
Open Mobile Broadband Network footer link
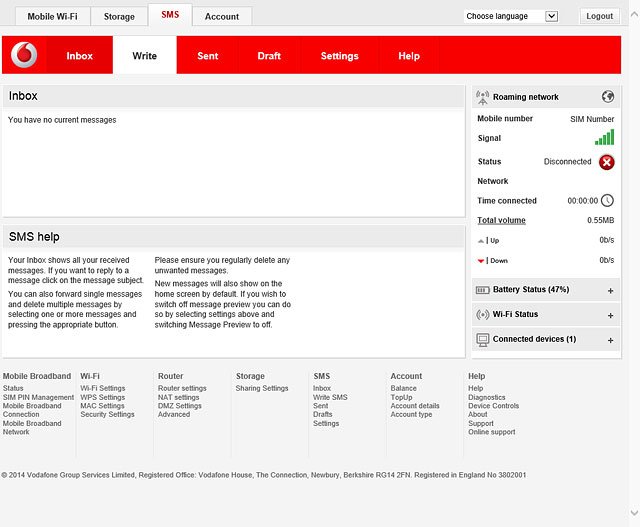pos(32,427)
